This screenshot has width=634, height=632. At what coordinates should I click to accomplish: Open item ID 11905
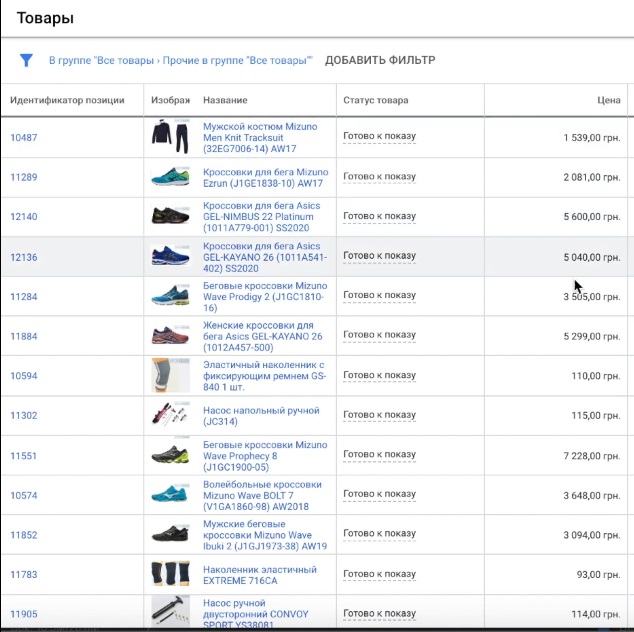coord(23,614)
